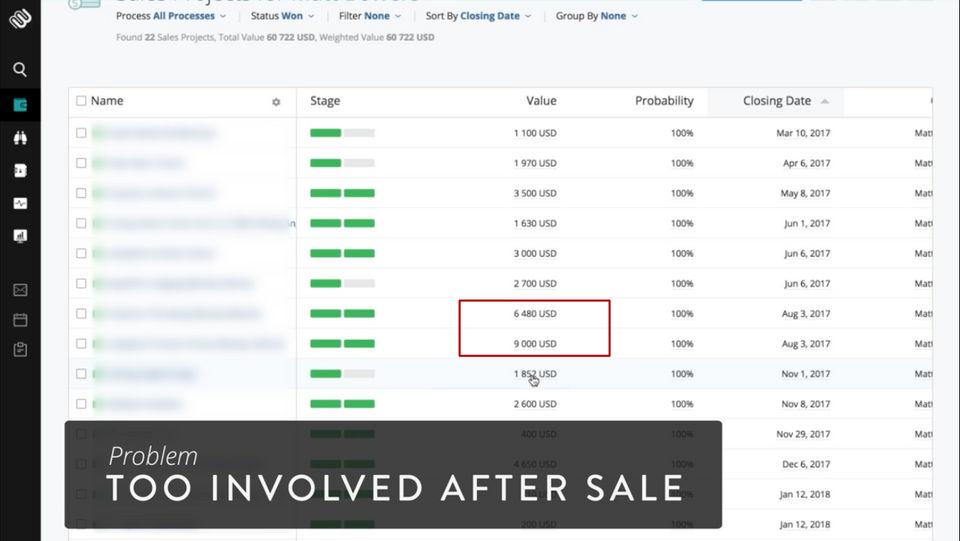960x541 pixels.
Task: Click the stage progress bar for Mar 10, 2017
Action: tap(342, 133)
